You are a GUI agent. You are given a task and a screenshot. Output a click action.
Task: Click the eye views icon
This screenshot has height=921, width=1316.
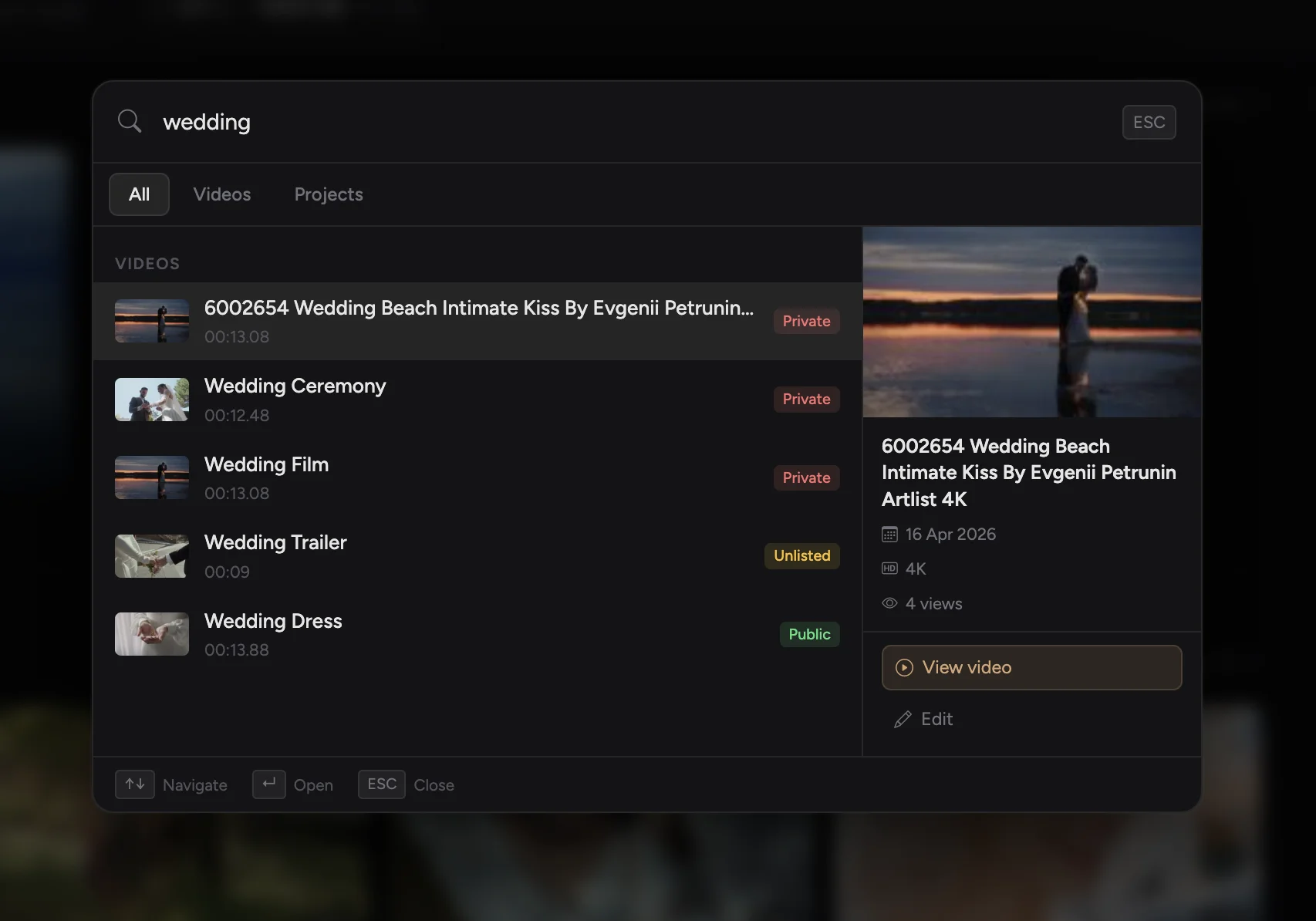pos(889,603)
